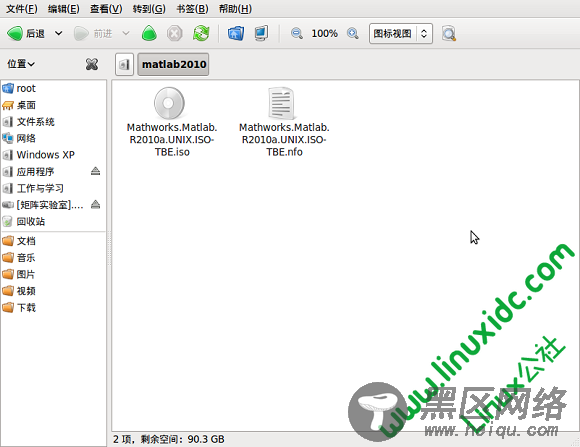This screenshot has width=580, height=447.
Task: Open the sidebar Places dropdown
Action: coord(21,64)
